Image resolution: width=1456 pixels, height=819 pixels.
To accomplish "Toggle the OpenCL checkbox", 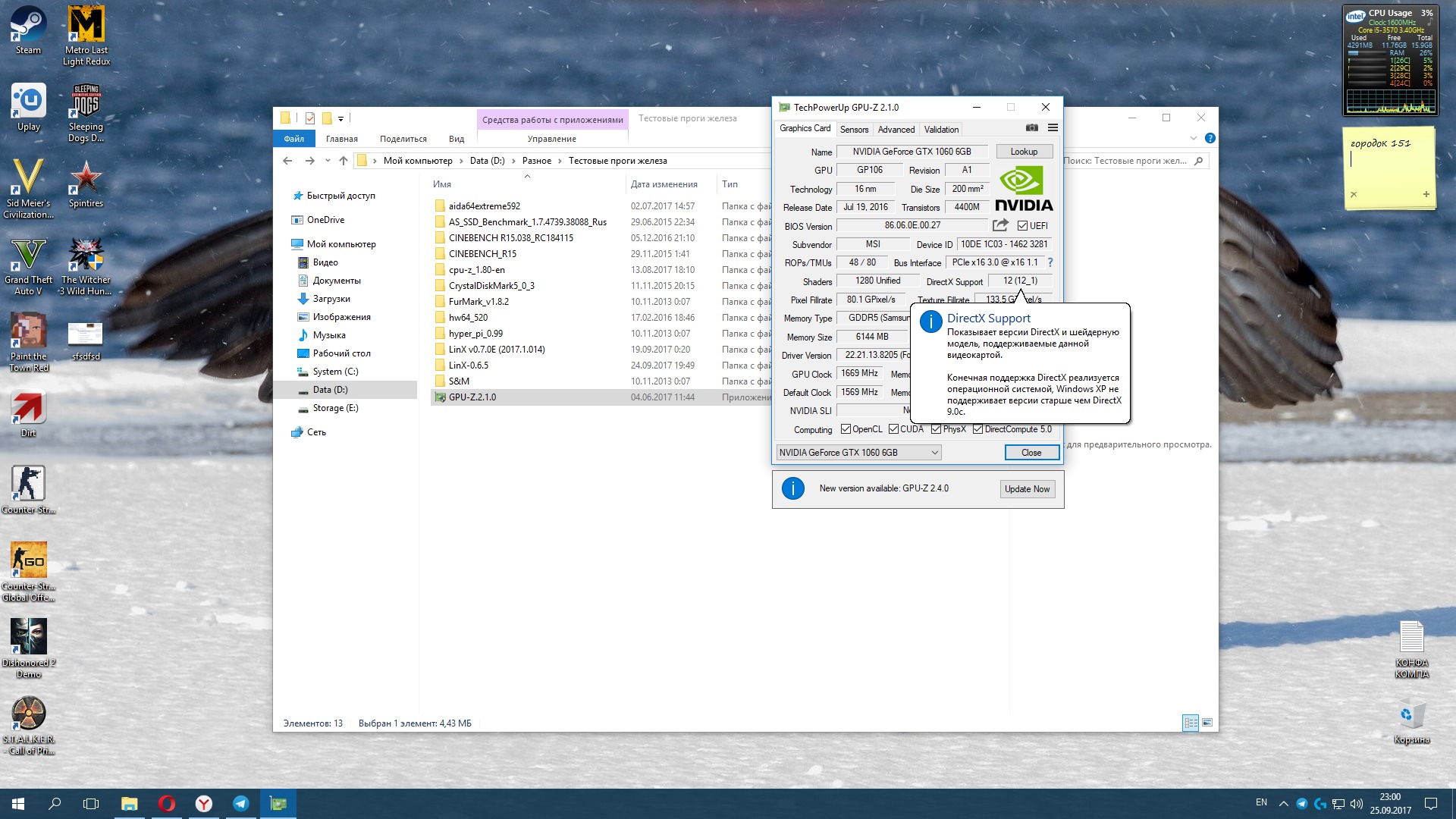I will pos(846,429).
